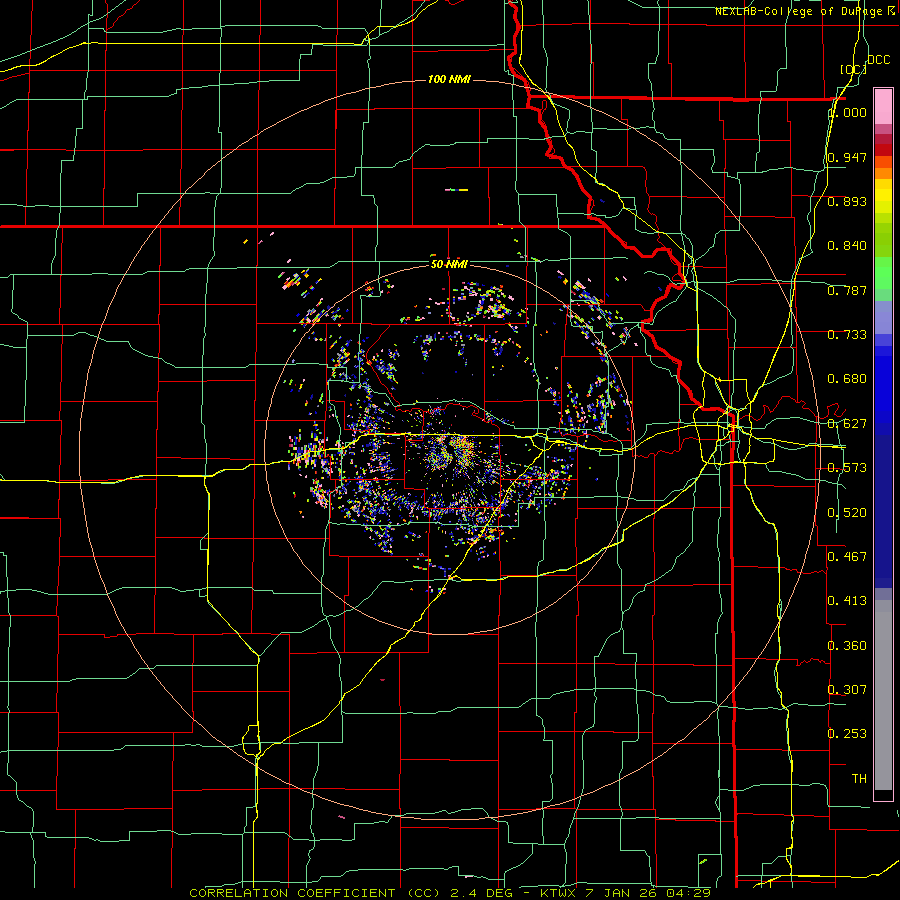900x900 pixels.
Task: Click the 0.680 legend value
Action: 847,379
